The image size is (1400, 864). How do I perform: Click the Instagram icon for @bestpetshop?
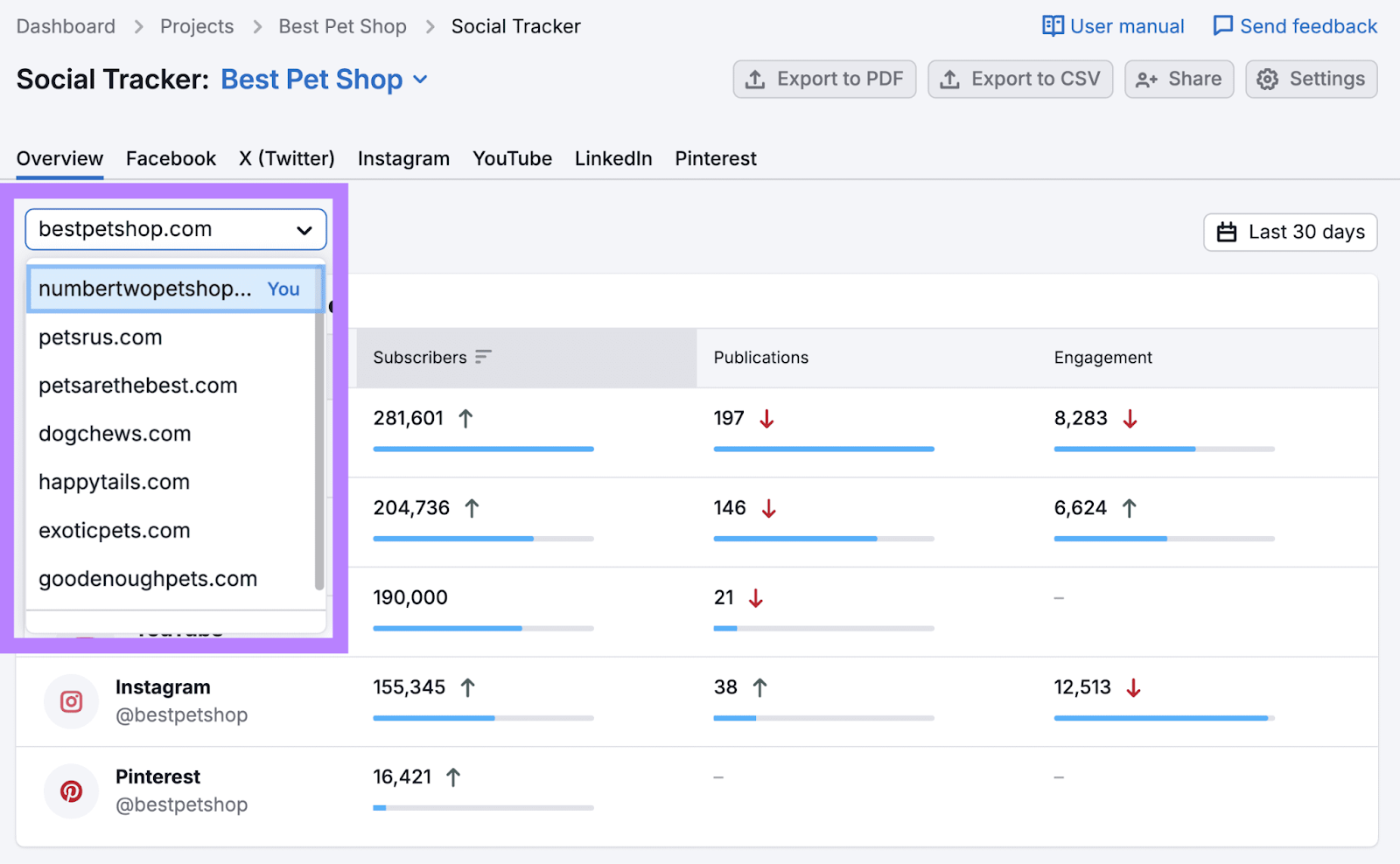click(x=71, y=701)
